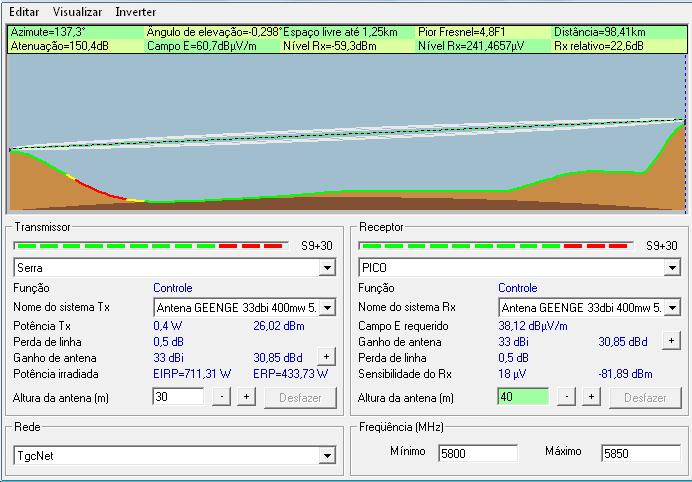Click the transmitter S9+30 signal meter

point(151,246)
